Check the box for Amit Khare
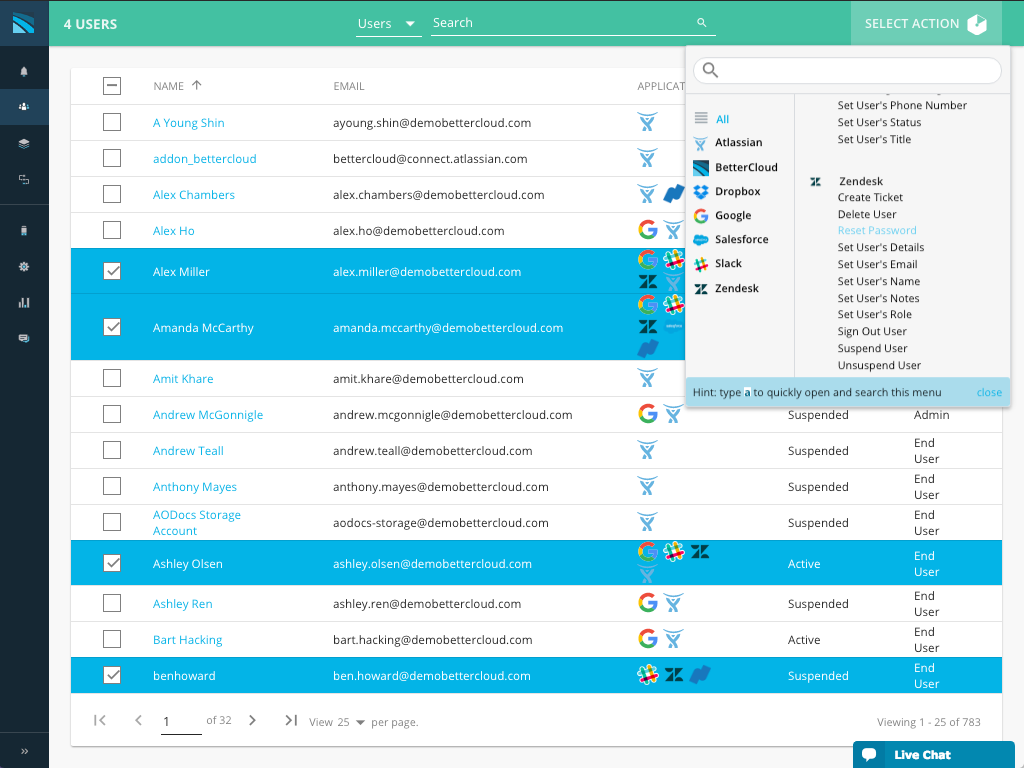The height and width of the screenshot is (768, 1024). coord(112,378)
